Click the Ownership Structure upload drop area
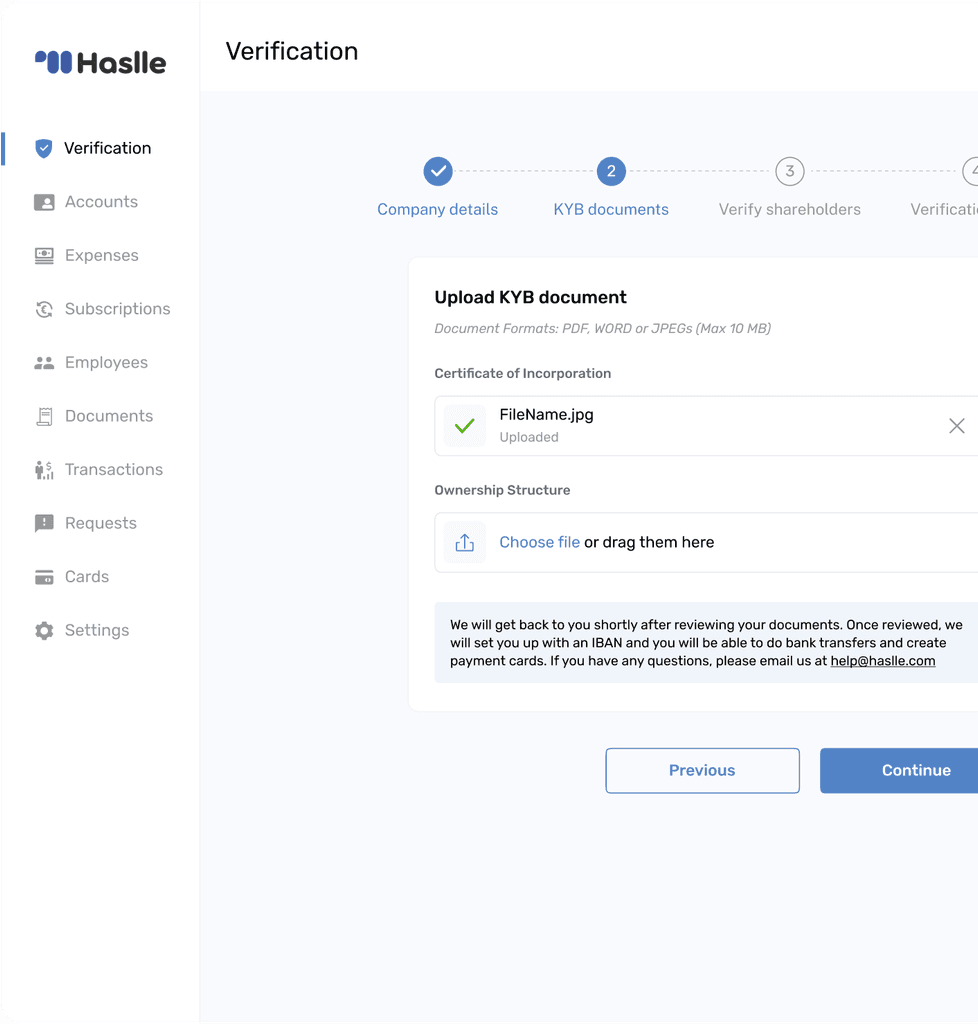 [x=706, y=543]
